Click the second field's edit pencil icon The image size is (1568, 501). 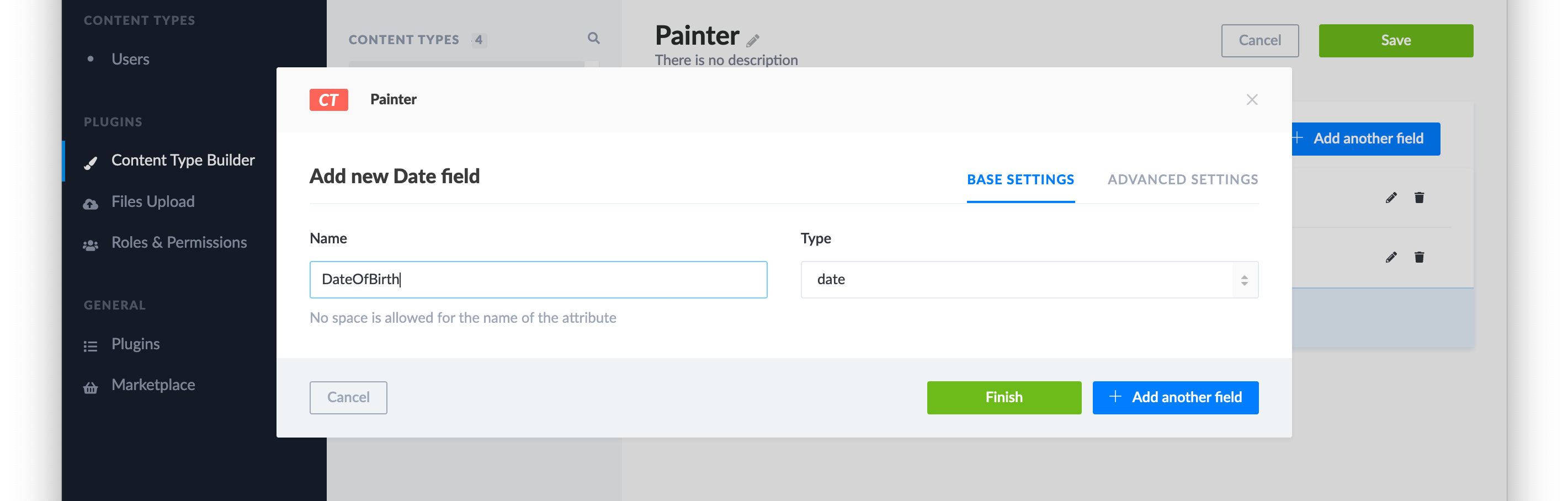coord(1391,258)
